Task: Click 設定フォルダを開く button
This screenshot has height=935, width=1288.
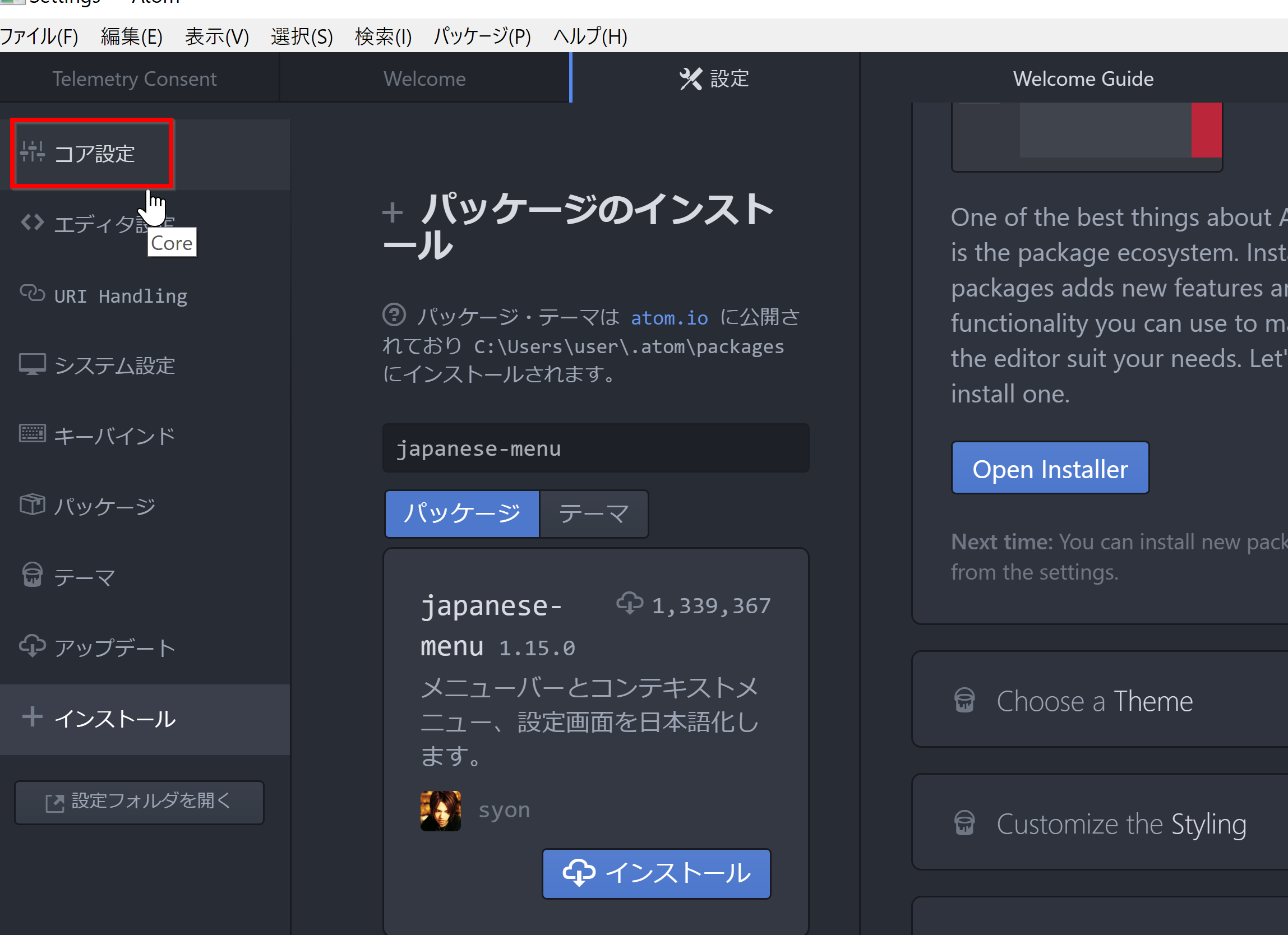Action: pyautogui.click(x=139, y=802)
